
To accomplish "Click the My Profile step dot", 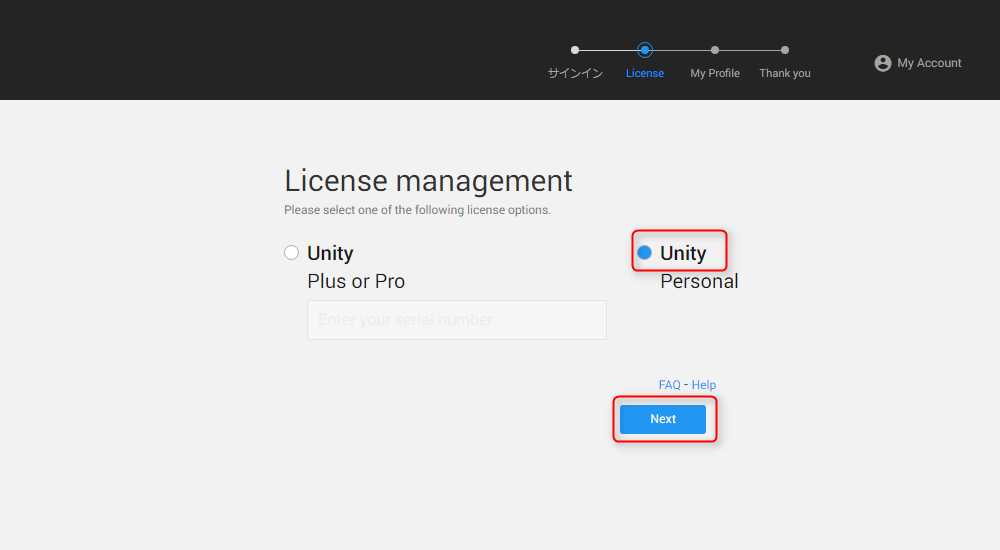I will click(715, 50).
